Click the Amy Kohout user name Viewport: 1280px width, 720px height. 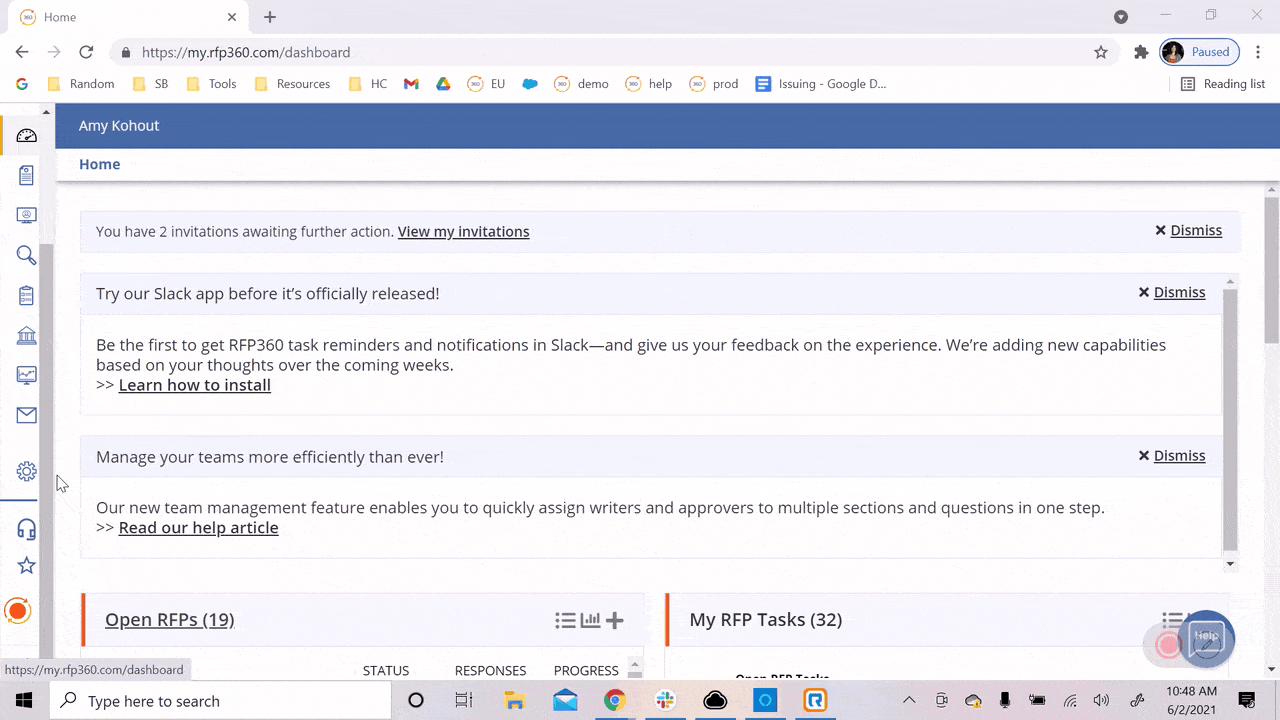[x=119, y=126]
